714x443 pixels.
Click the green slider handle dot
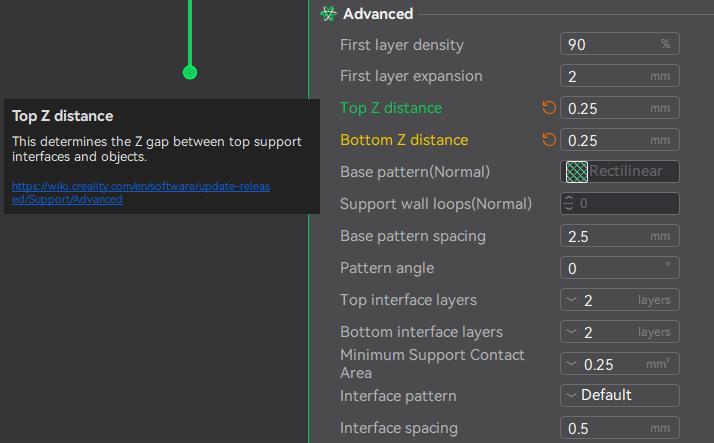(x=190, y=72)
